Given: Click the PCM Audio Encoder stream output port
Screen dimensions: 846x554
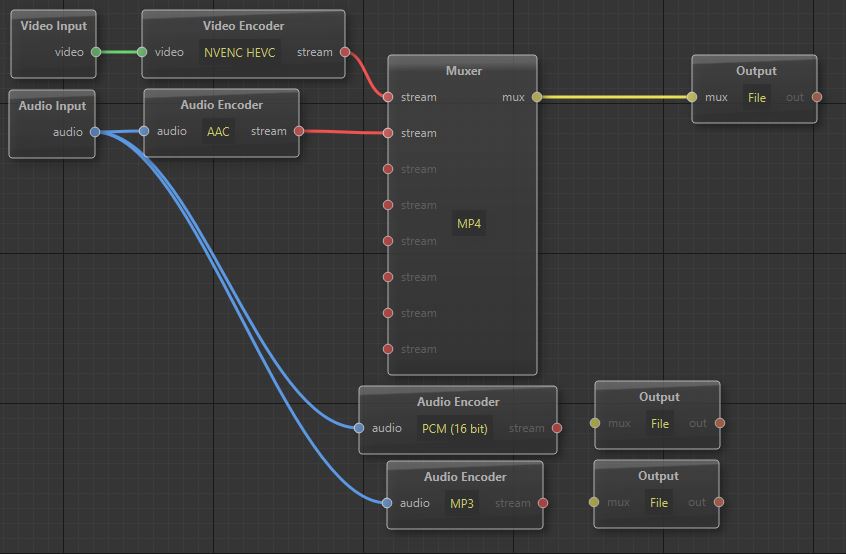Looking at the screenshot, I should (557, 428).
